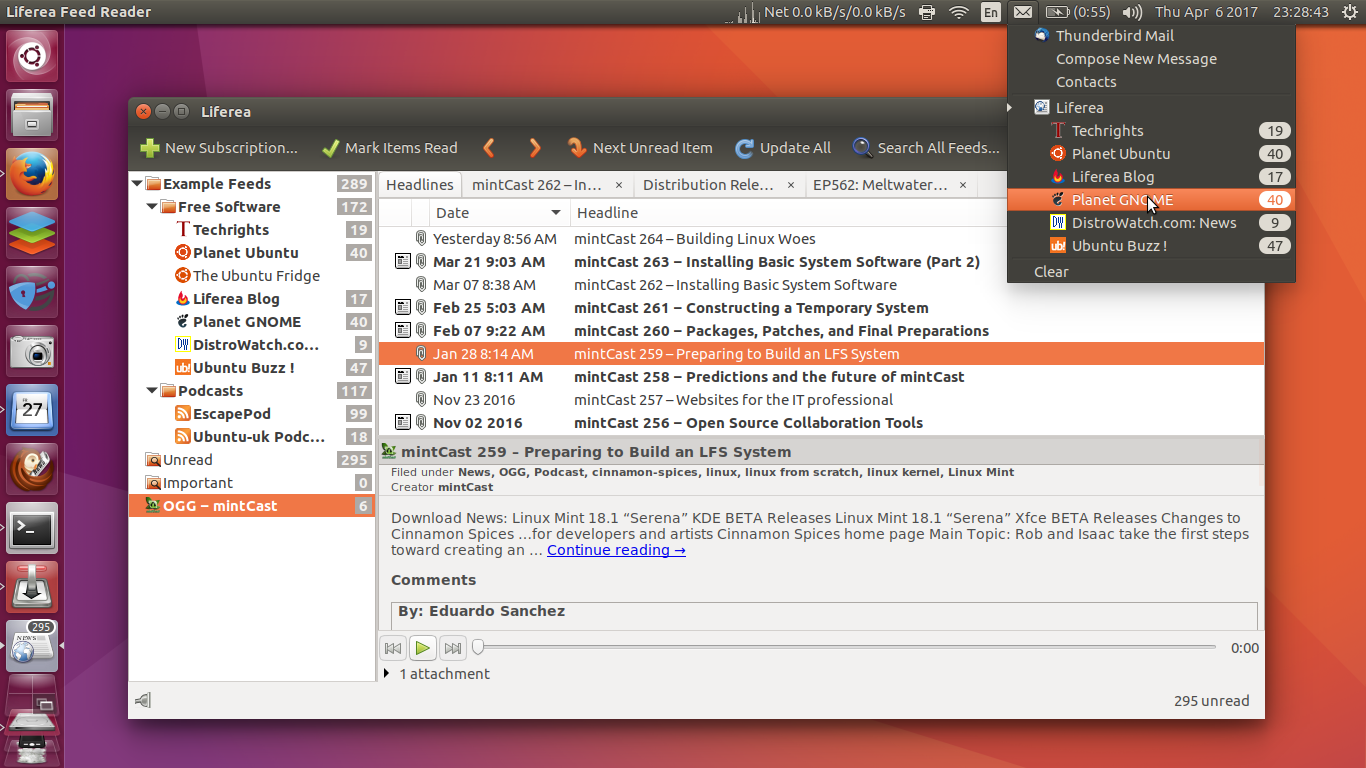Image resolution: width=1366 pixels, height=768 pixels.
Task: Open the Terminal from the launcher
Action: click(32, 528)
